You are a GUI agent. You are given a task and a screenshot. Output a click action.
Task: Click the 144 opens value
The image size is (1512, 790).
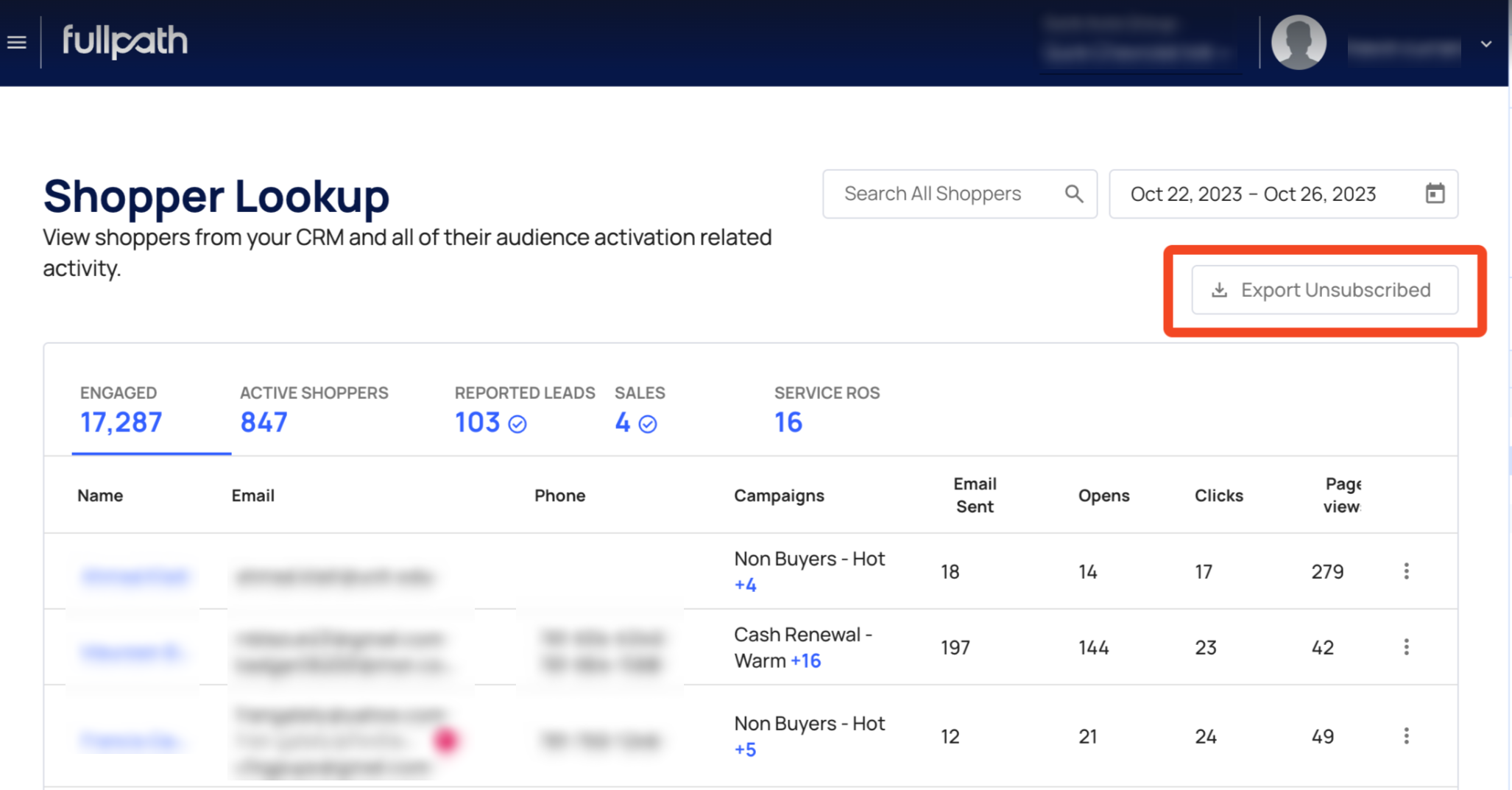(x=1094, y=647)
